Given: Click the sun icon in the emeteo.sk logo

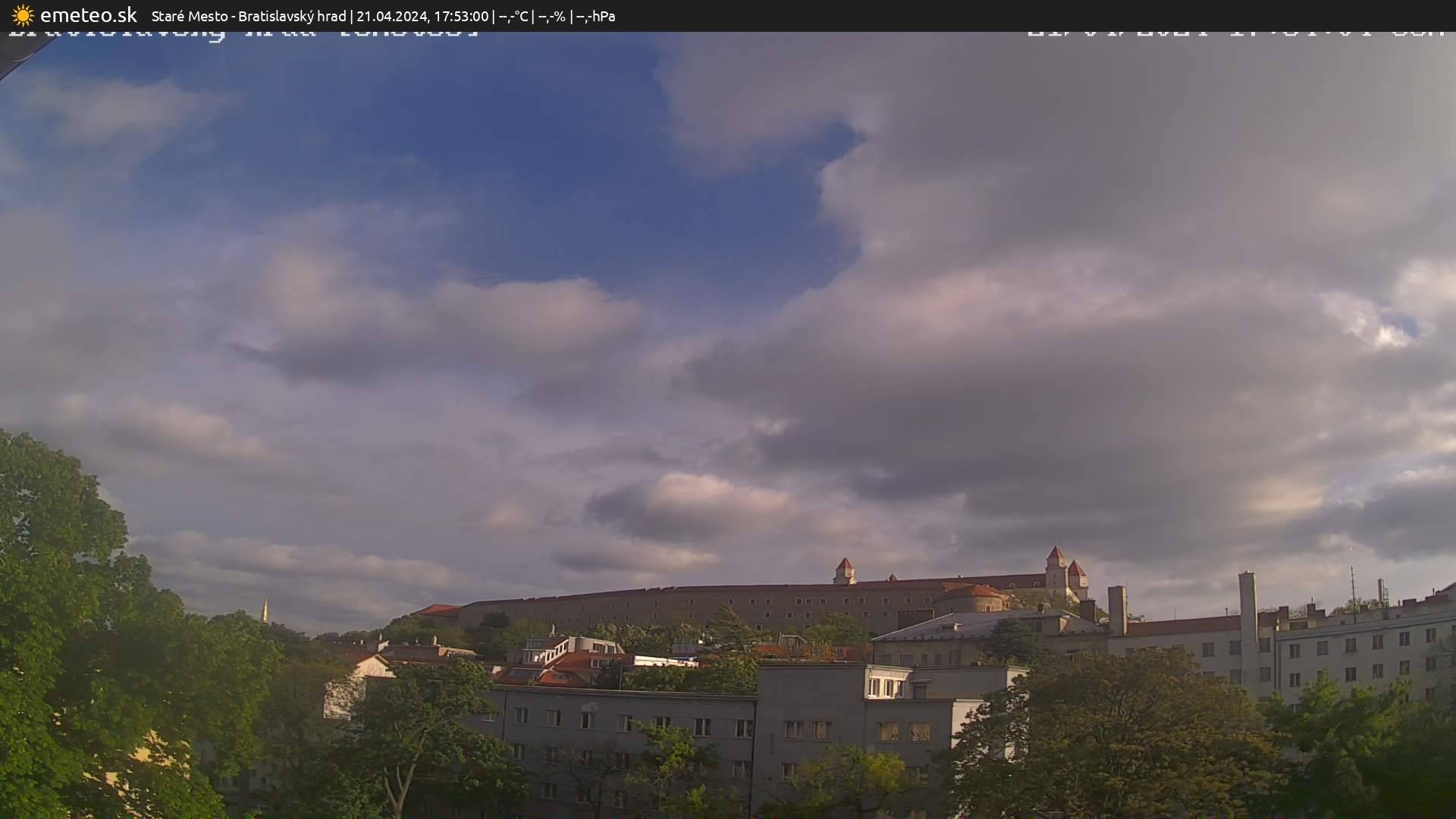Looking at the screenshot, I should [x=23, y=14].
